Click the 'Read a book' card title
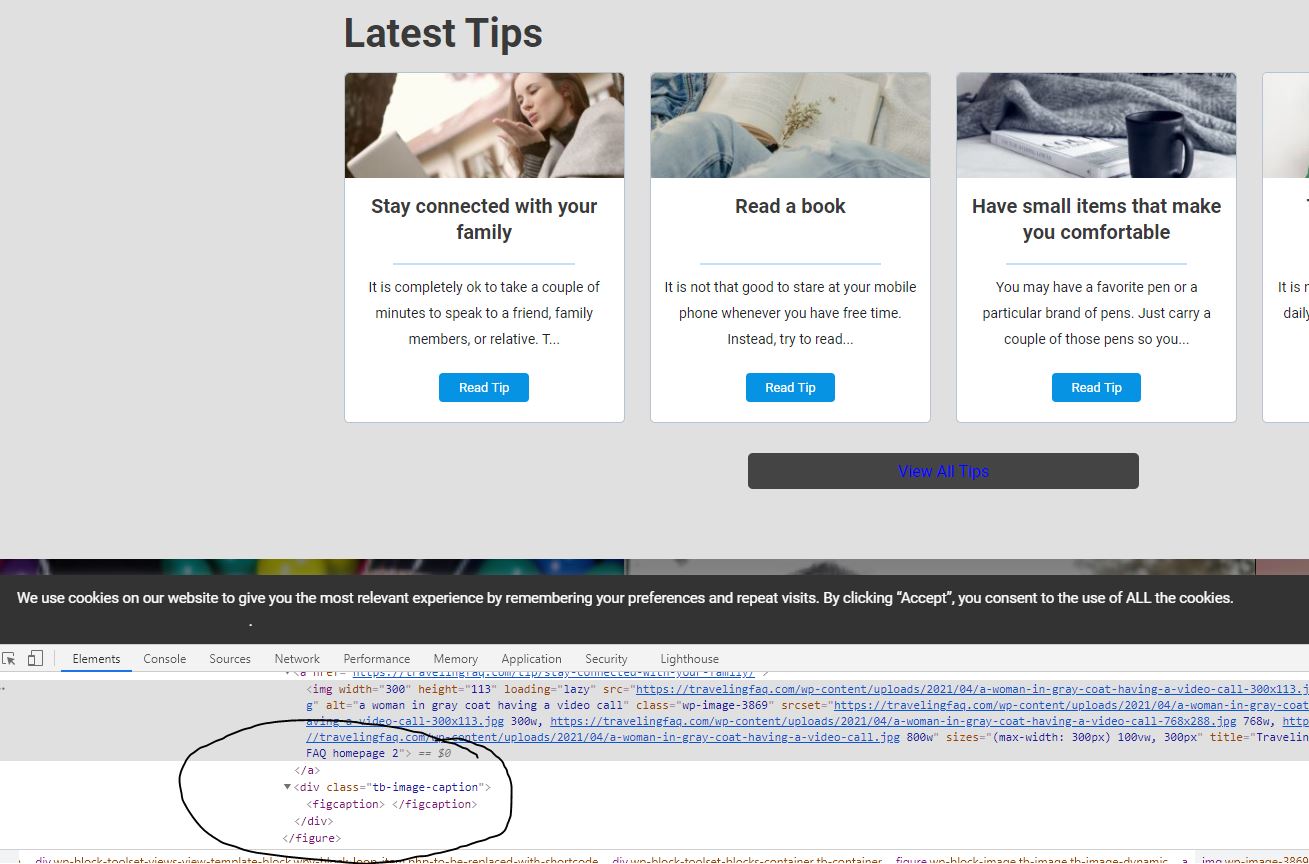The height and width of the screenshot is (864, 1309). point(790,206)
